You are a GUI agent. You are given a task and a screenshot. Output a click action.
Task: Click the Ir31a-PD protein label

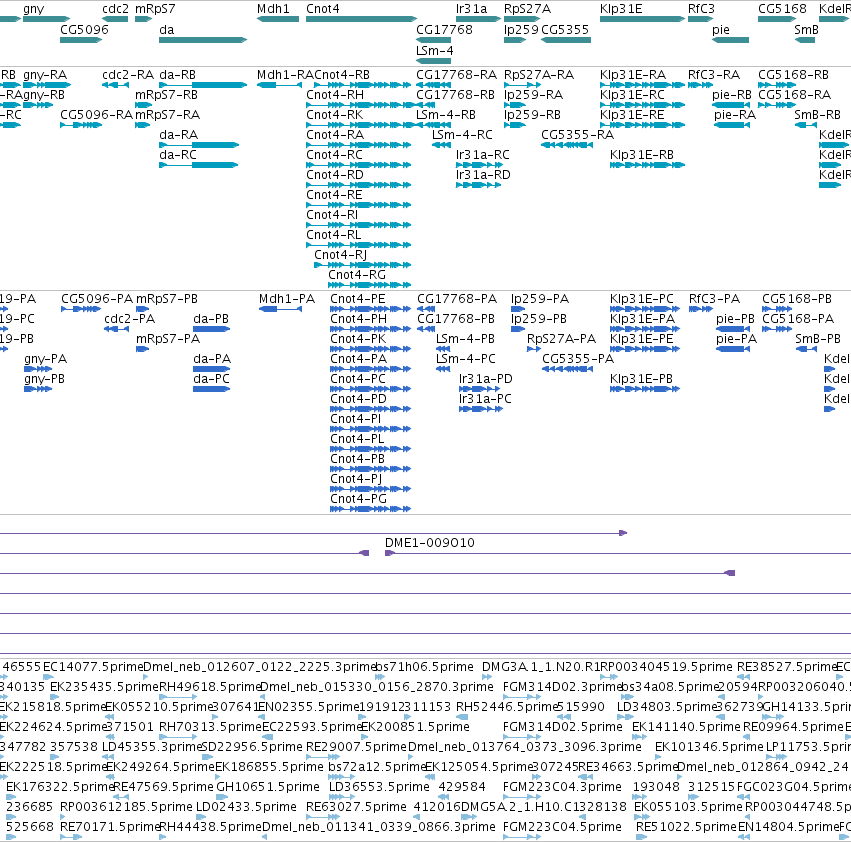[486, 378]
